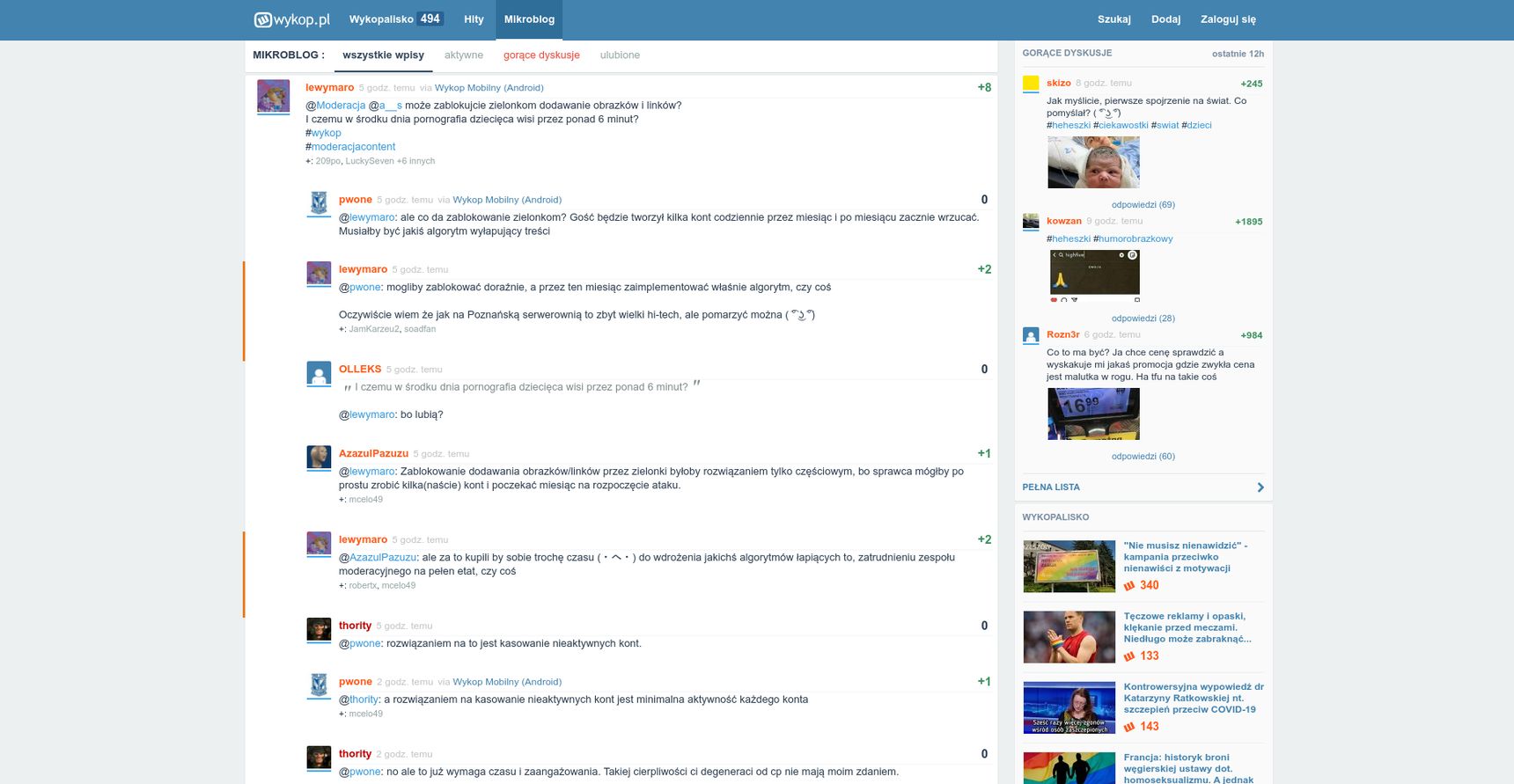The width and height of the screenshot is (1514, 784).
Task: Open the #moderacjacontent tag link
Action: coord(353,147)
